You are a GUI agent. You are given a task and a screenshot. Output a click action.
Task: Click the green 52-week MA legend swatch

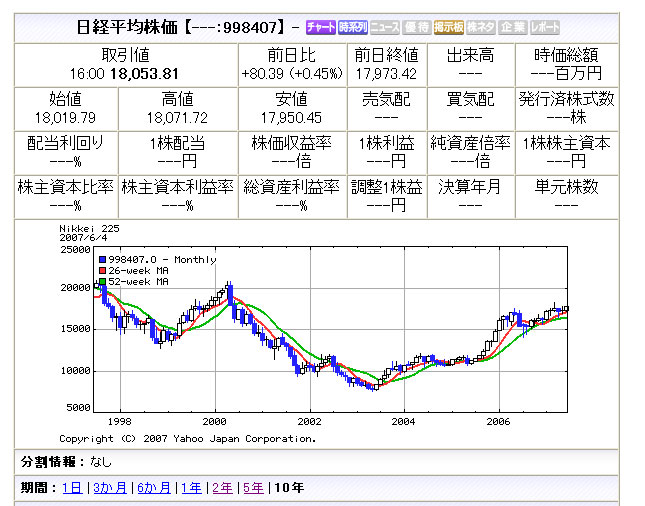(x=101, y=282)
